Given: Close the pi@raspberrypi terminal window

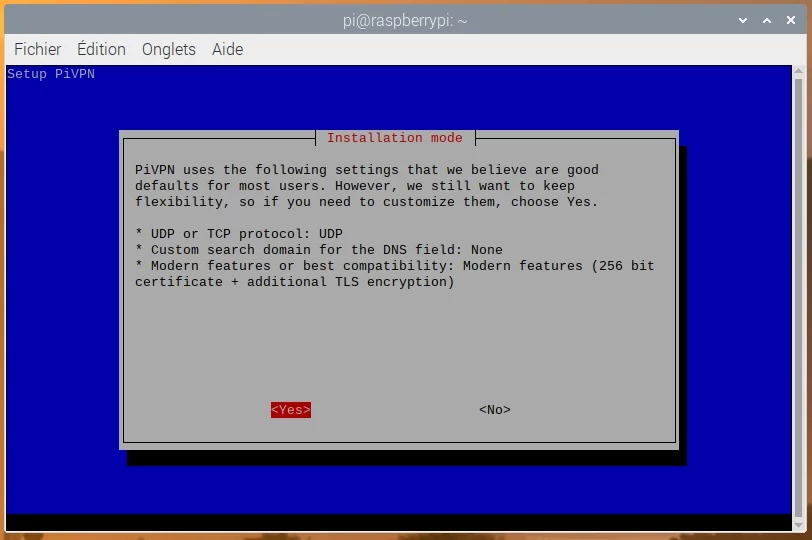Looking at the screenshot, I should coord(791,20).
